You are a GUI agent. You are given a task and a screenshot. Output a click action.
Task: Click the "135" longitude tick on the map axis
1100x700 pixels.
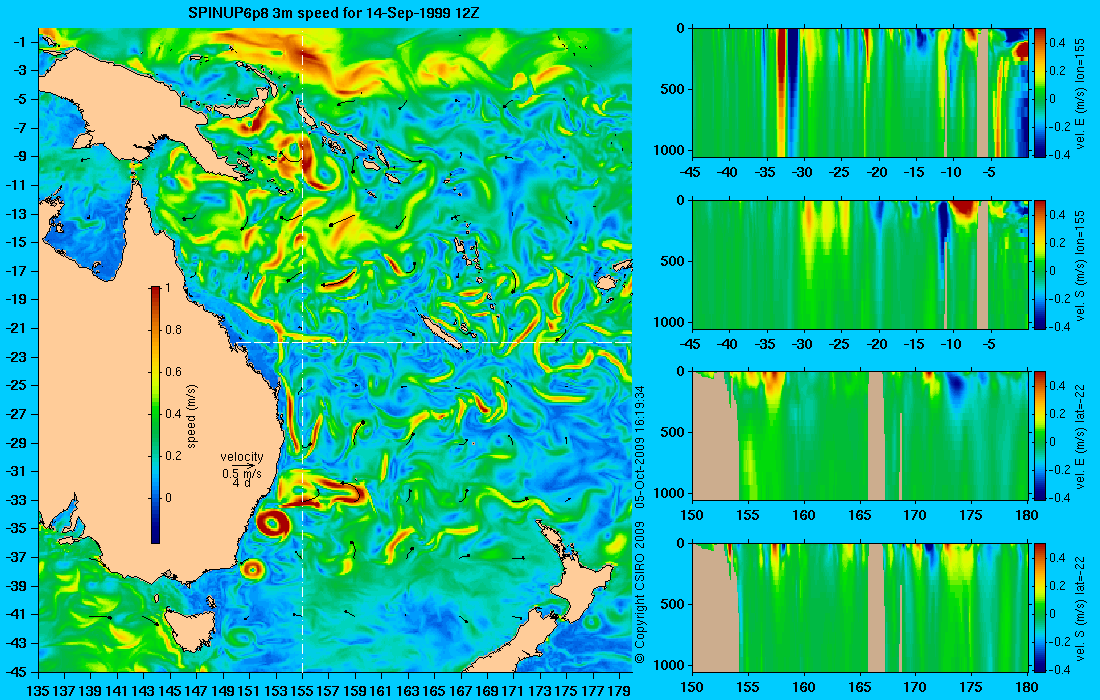click(38, 691)
